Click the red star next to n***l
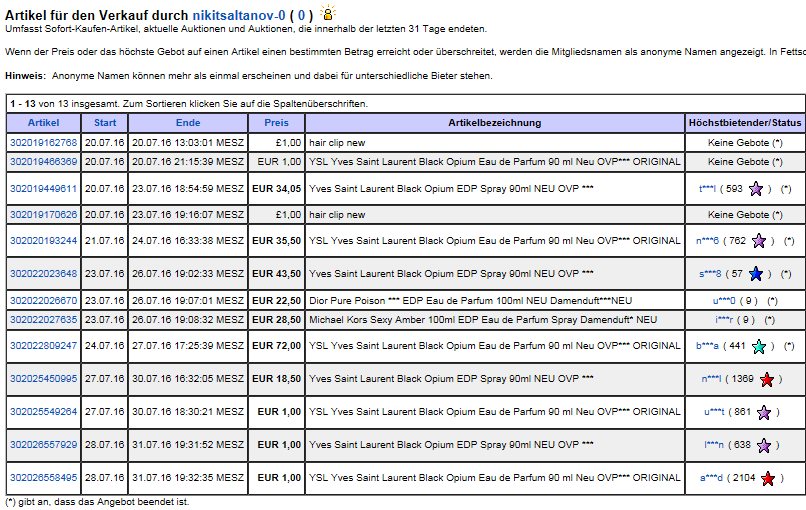Image resolution: width=806 pixels, height=510 pixels. 767,379
